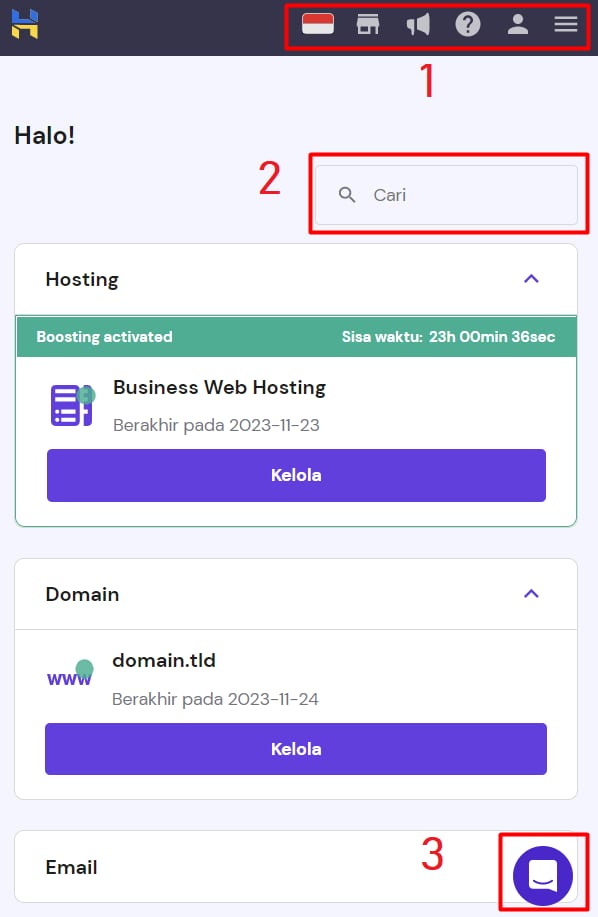The width and height of the screenshot is (598, 917).
Task: Focus the Cari search field
Action: pyautogui.click(x=446, y=195)
